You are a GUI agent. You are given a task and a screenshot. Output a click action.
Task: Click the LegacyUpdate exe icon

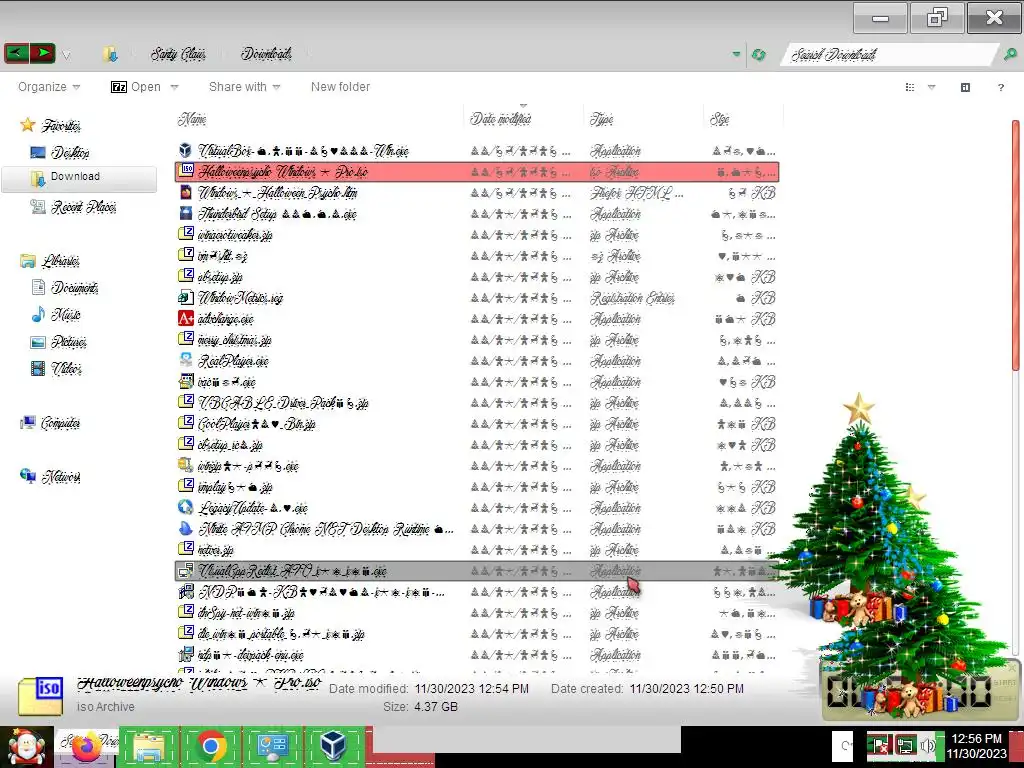[185, 507]
